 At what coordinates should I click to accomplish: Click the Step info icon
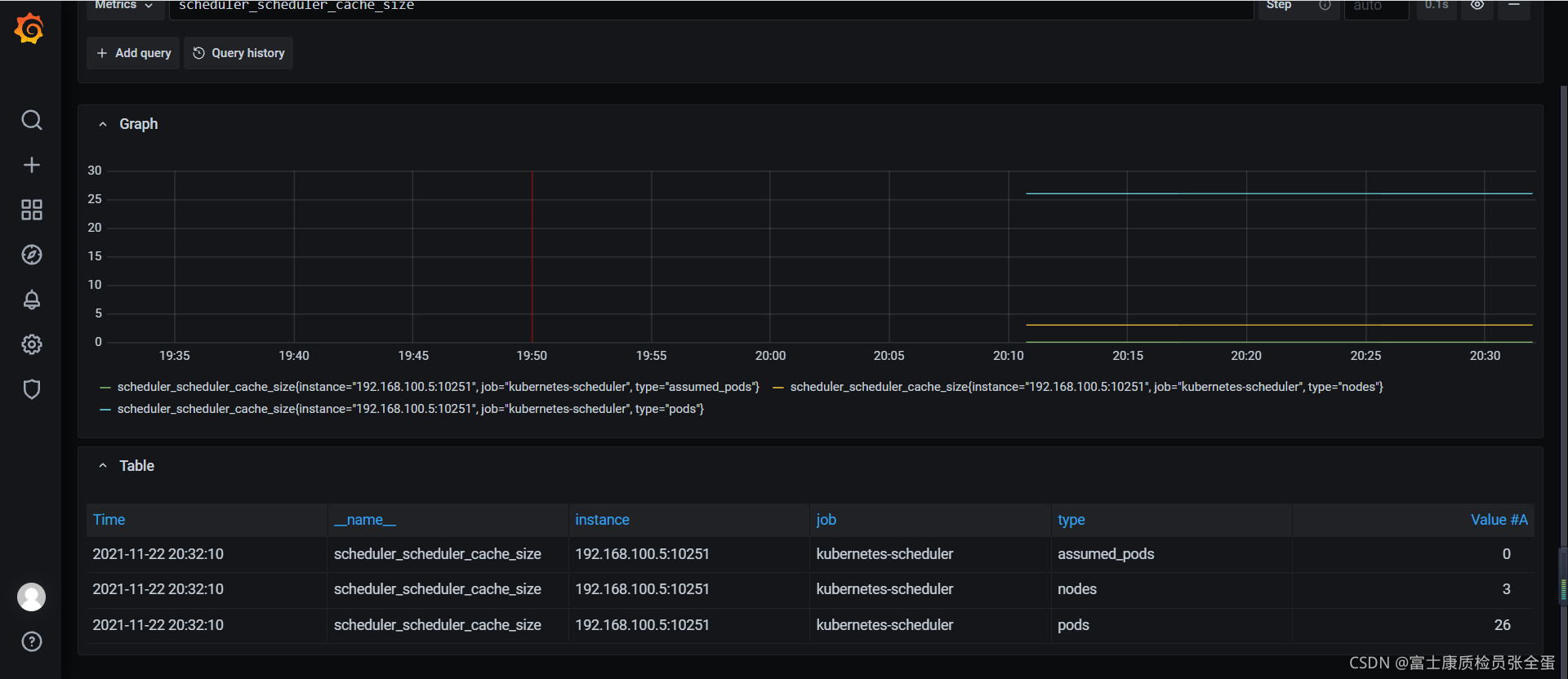click(x=1325, y=5)
